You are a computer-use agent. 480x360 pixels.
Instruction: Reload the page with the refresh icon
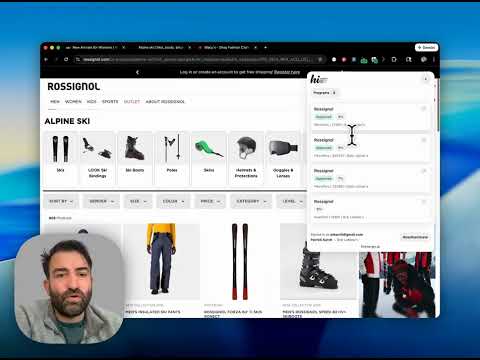(x=66, y=59)
